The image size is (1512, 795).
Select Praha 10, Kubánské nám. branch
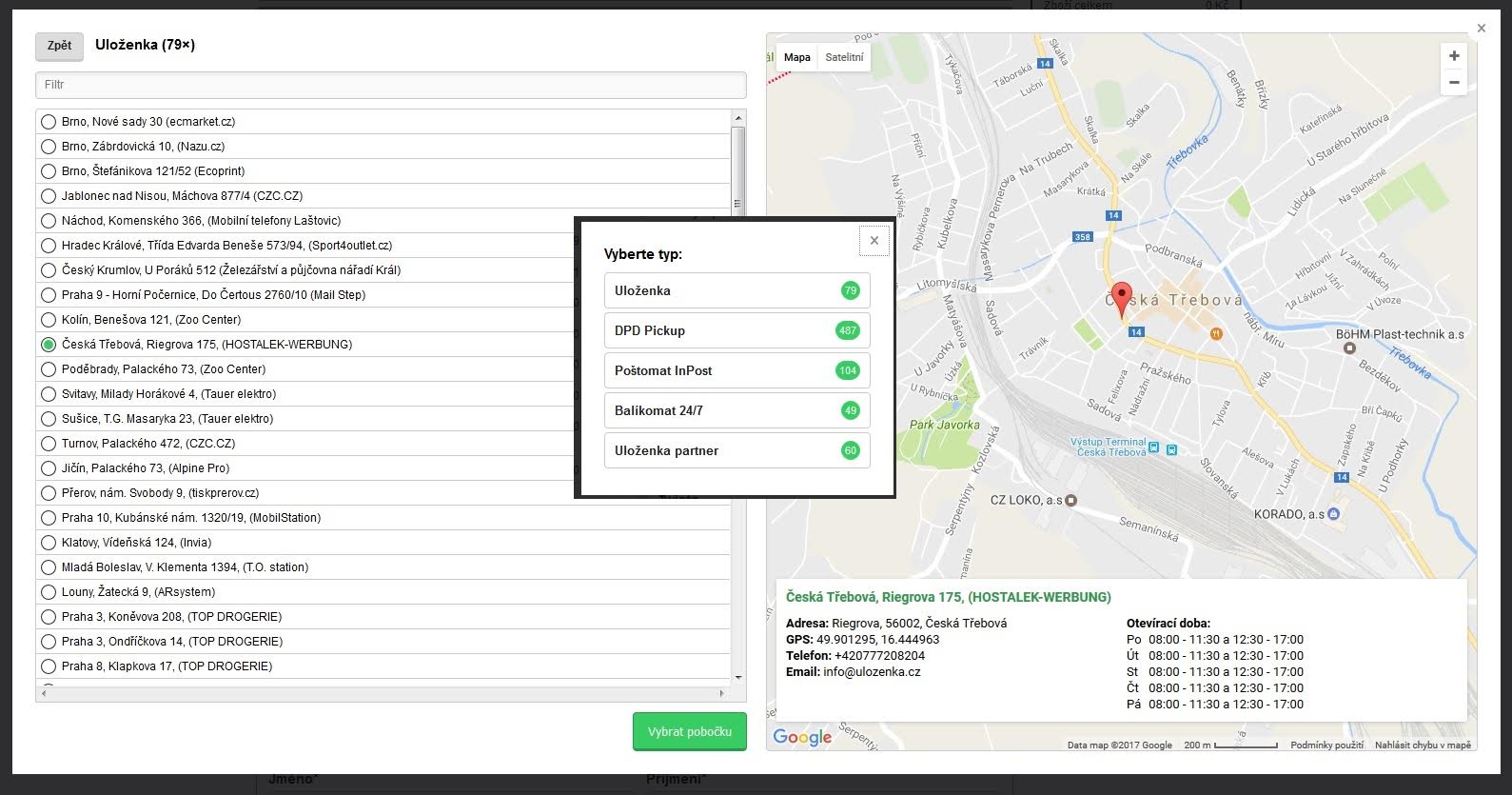coord(49,518)
